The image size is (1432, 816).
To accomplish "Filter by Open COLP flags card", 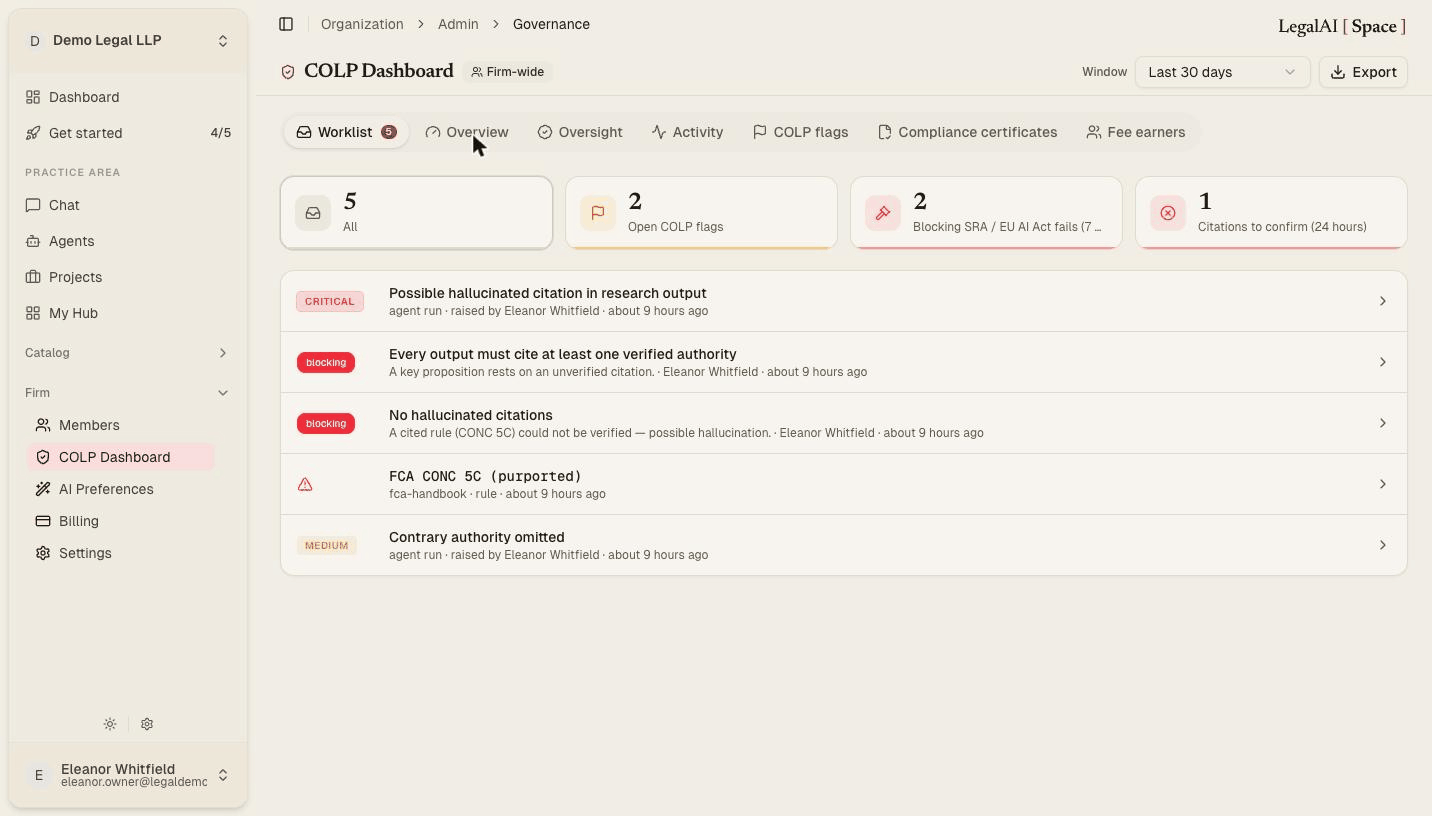I will pos(701,213).
